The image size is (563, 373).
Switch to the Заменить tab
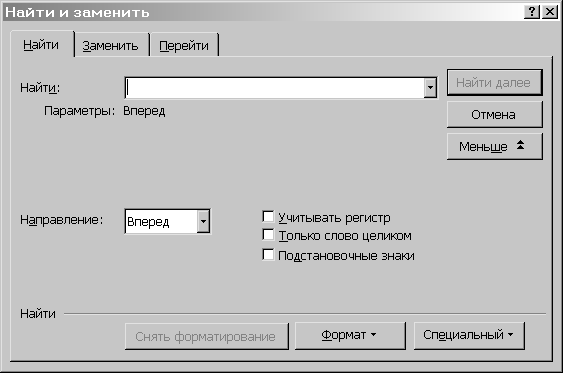111,46
